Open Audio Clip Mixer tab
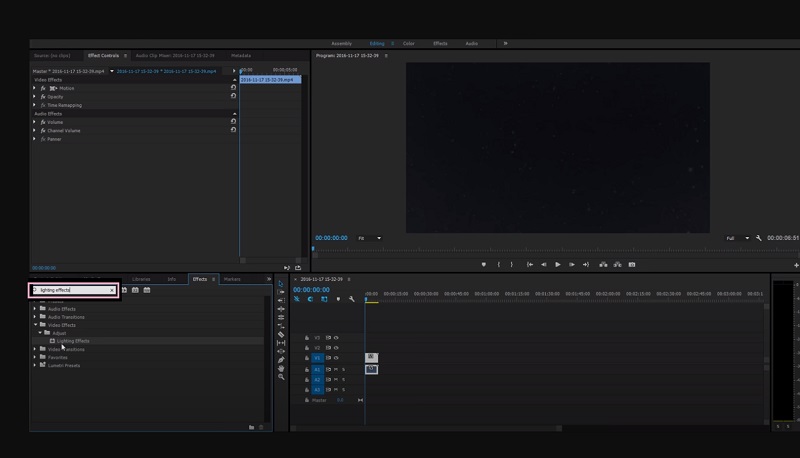Image resolution: width=800 pixels, height=458 pixels. (175, 56)
